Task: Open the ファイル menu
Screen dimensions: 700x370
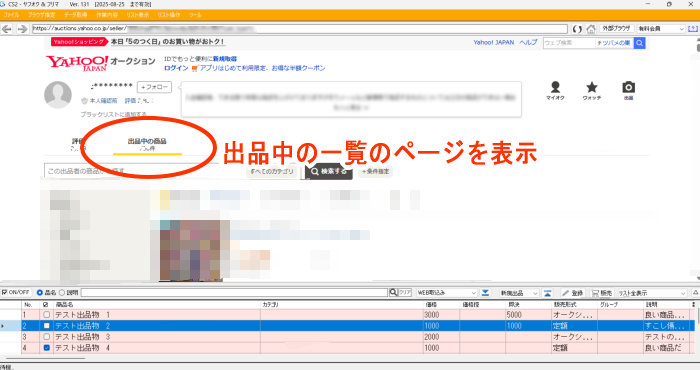Action: pos(12,15)
